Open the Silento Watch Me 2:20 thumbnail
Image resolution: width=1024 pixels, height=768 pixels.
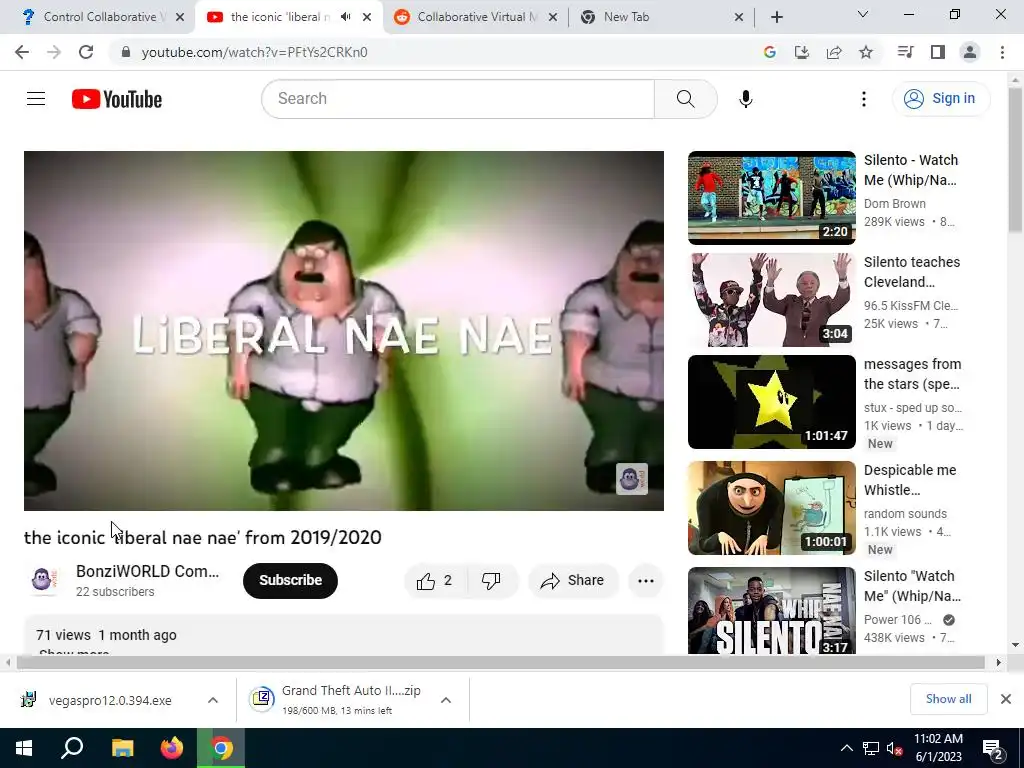pos(771,198)
